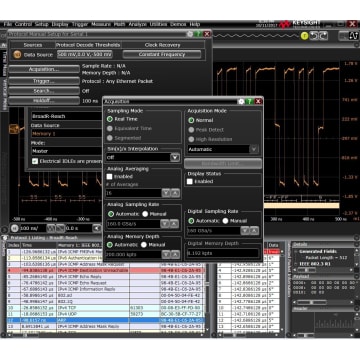Viewport: 360px width, 360px height.
Task: Open BroadR-Reach protocol dropdown
Action: pyautogui.click(x=67, y=116)
